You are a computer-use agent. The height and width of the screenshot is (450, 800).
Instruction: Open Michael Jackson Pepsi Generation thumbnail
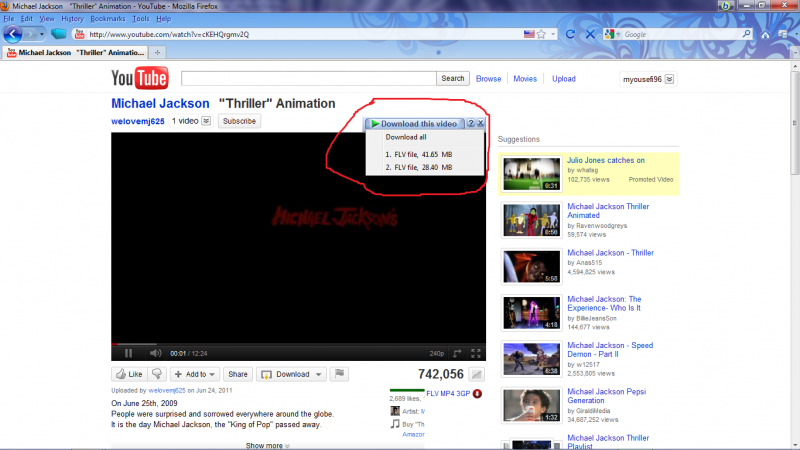(531, 405)
